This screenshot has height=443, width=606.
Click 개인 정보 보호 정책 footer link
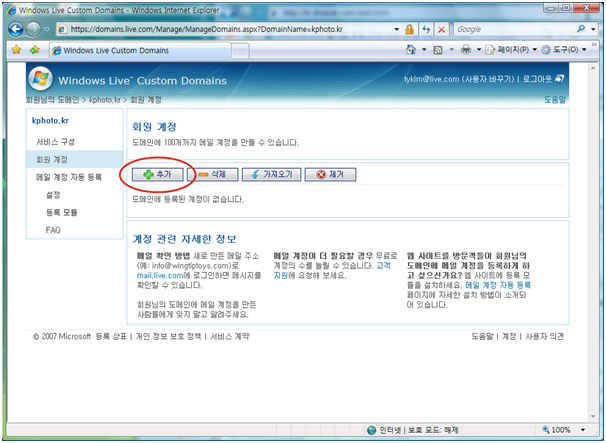[169, 336]
